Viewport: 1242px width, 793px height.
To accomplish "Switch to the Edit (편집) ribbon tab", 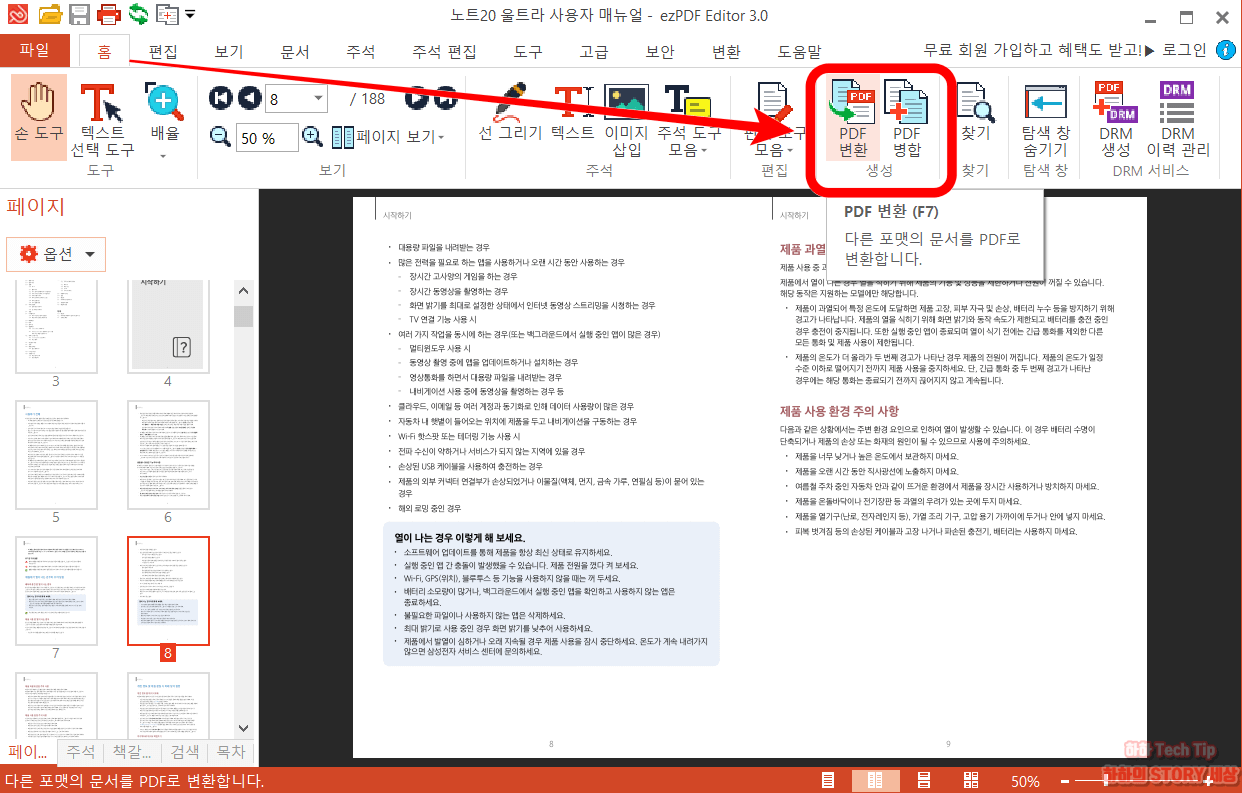I will pyautogui.click(x=163, y=51).
